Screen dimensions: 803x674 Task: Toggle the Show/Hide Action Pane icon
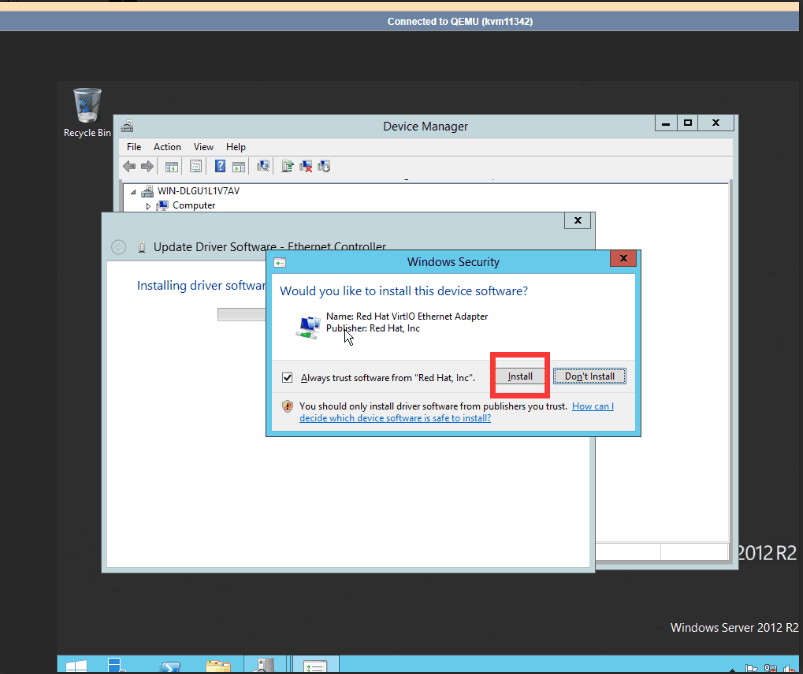(239, 166)
